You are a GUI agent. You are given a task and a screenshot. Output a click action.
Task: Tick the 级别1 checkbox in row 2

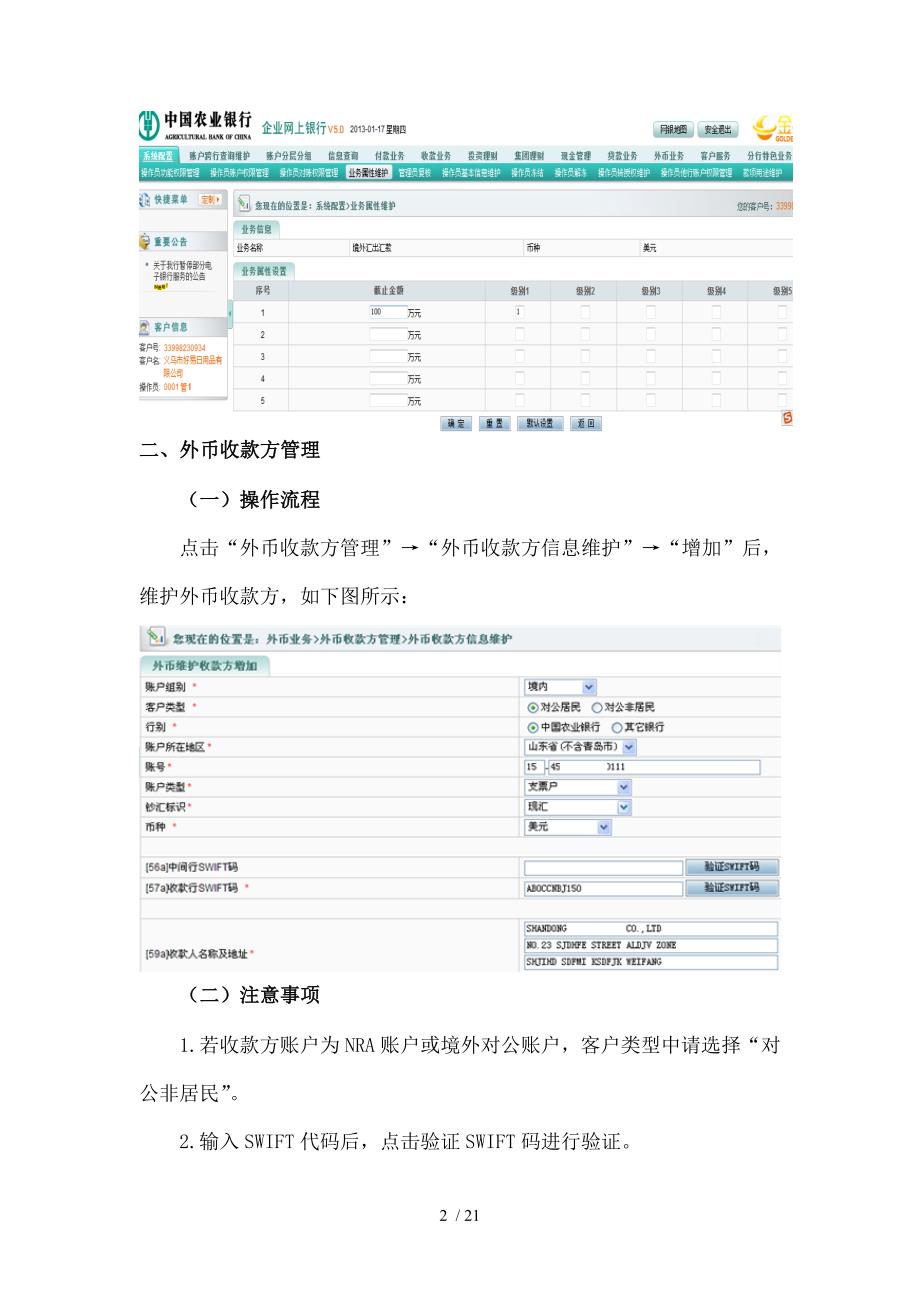click(519, 334)
